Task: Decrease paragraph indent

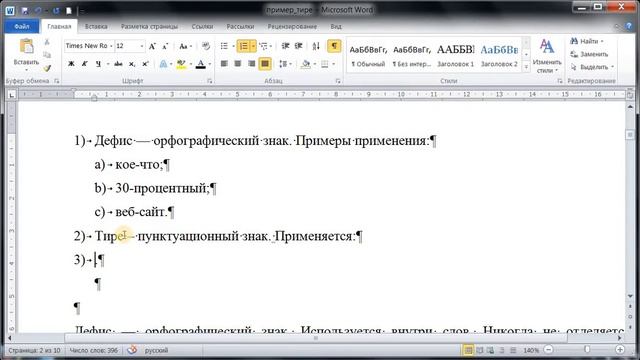Action: tap(285, 46)
